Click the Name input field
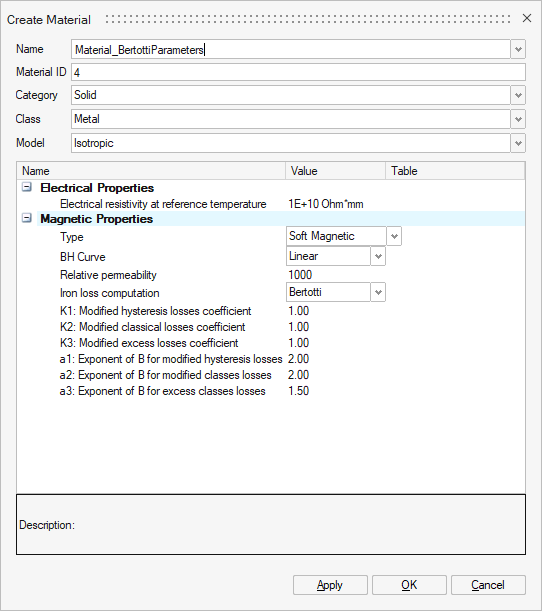The width and height of the screenshot is (542, 611). pos(291,49)
